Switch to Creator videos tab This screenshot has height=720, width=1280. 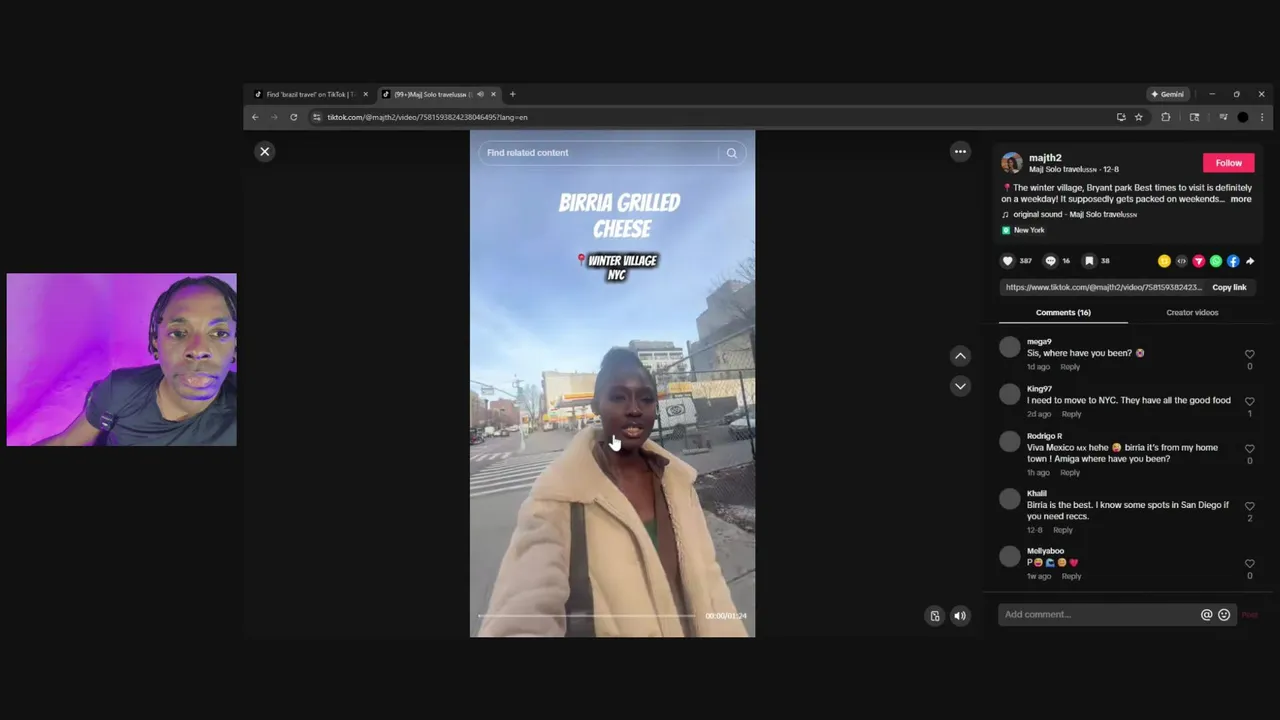[1192, 313]
